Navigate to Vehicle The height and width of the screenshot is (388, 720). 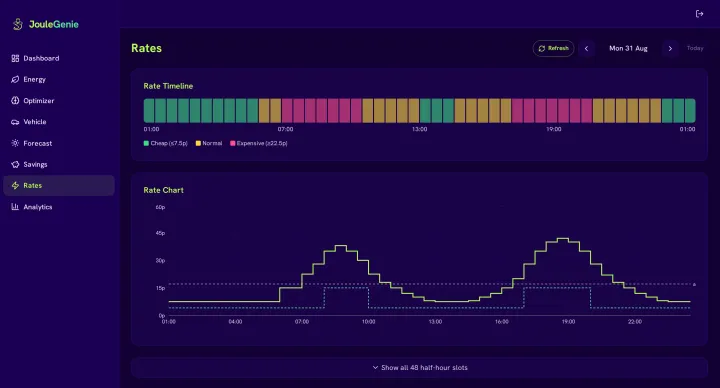(x=59, y=122)
